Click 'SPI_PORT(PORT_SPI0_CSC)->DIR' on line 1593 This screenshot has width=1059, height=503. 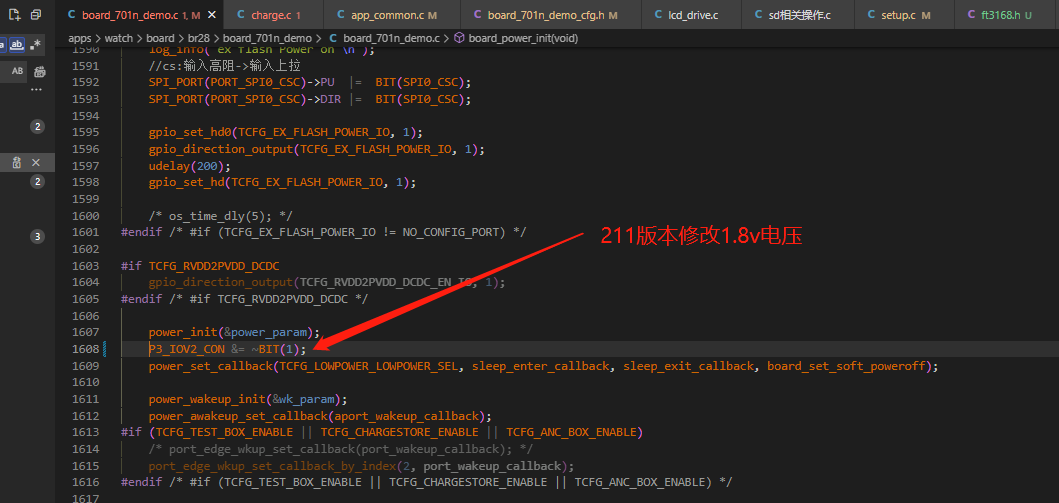[244, 99]
